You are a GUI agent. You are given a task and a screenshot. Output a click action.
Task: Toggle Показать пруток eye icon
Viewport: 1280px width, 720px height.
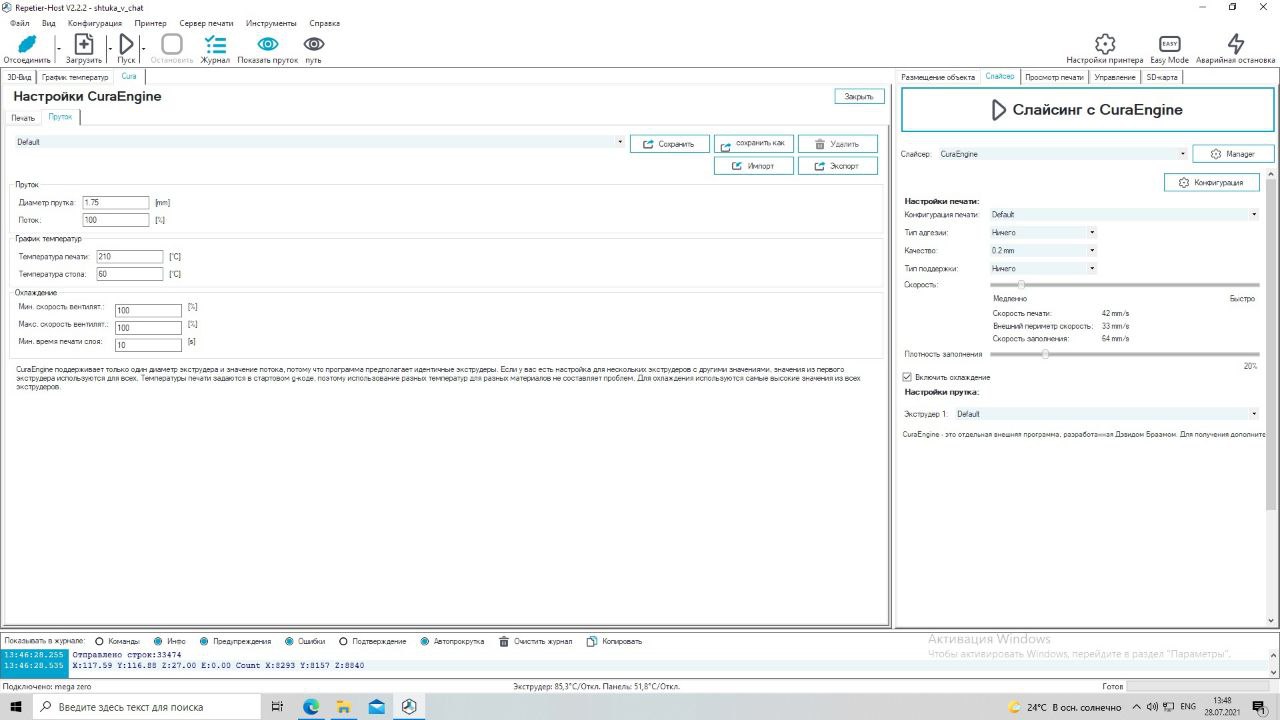coord(268,44)
